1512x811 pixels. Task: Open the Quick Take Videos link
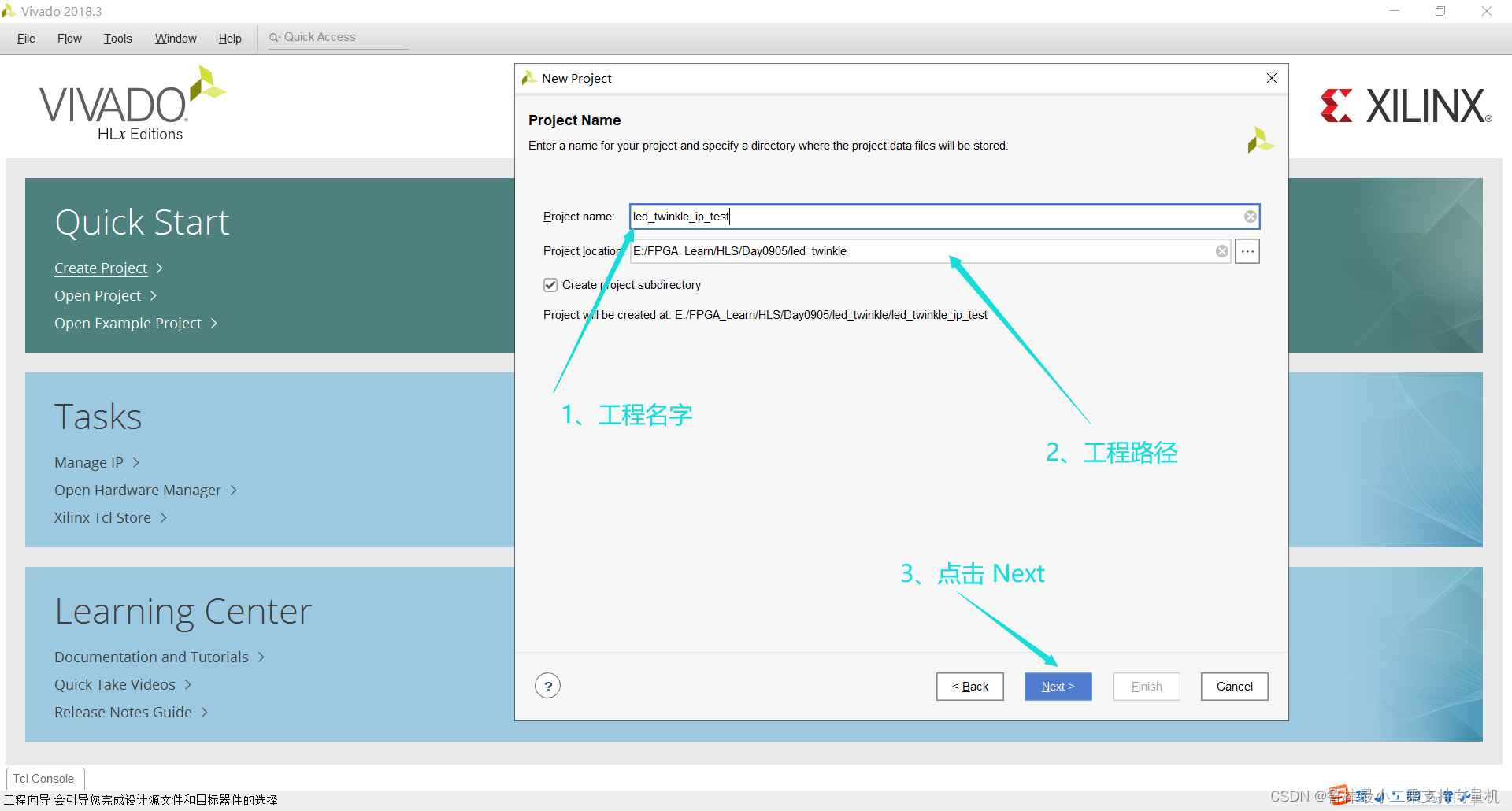tap(115, 685)
